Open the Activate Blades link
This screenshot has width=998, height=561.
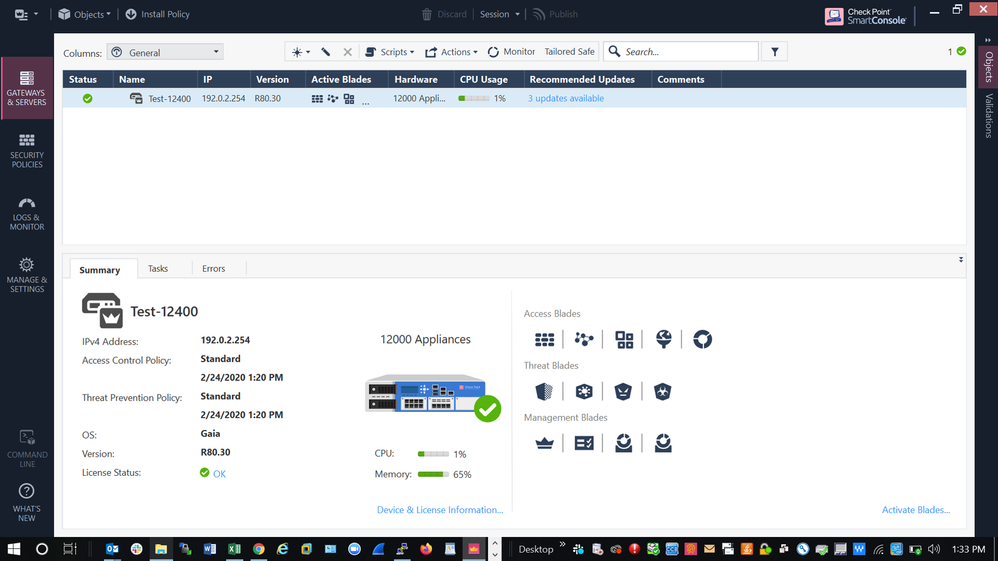pyautogui.click(x=915, y=510)
